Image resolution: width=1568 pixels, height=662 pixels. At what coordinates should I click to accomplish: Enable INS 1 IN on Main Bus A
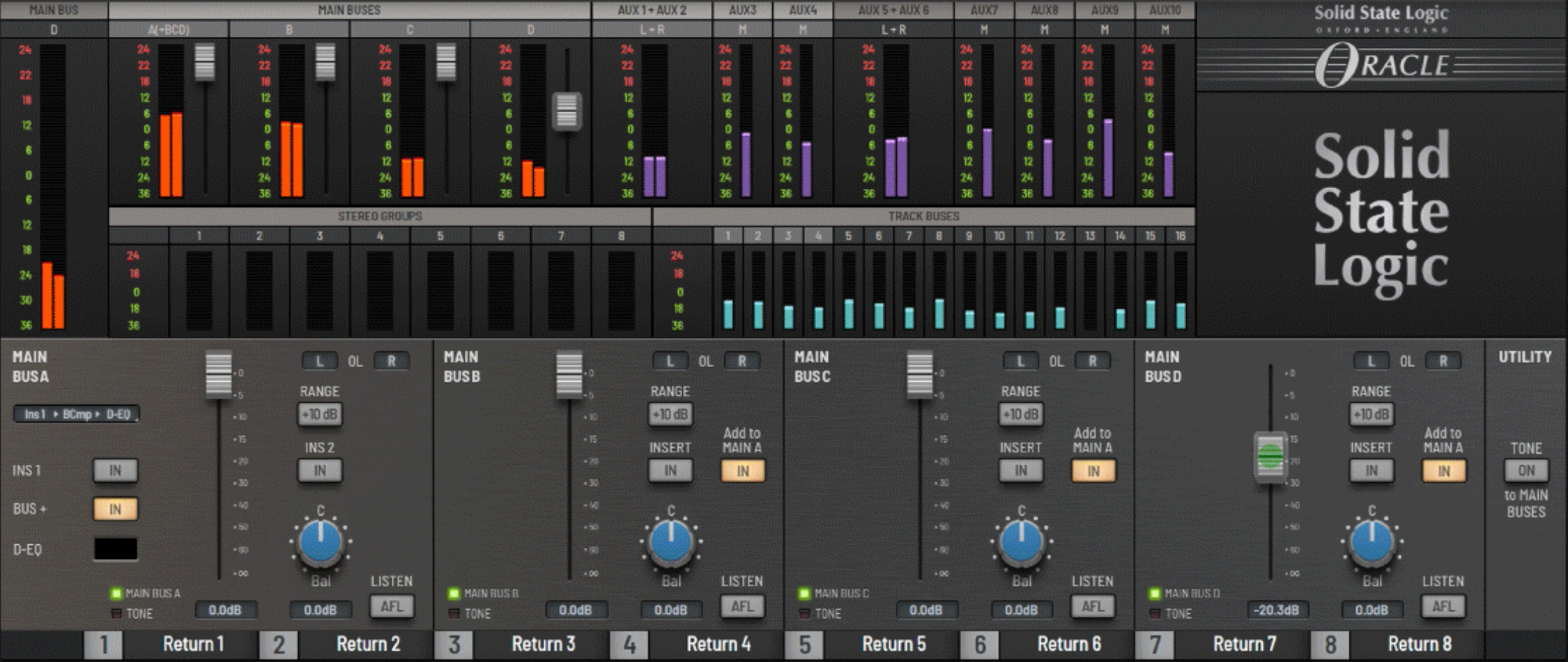click(116, 470)
